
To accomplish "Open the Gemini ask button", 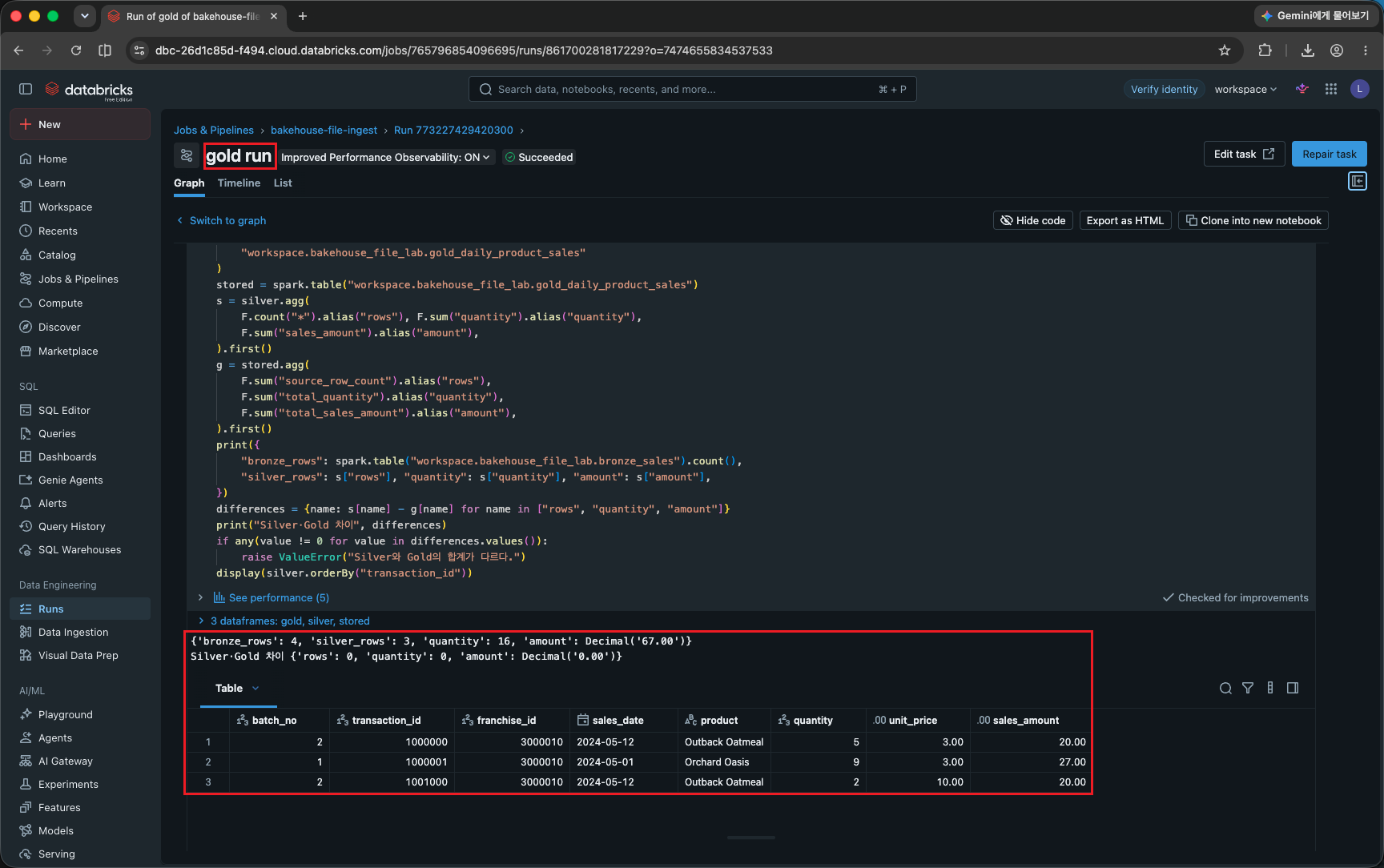I will click(1315, 16).
